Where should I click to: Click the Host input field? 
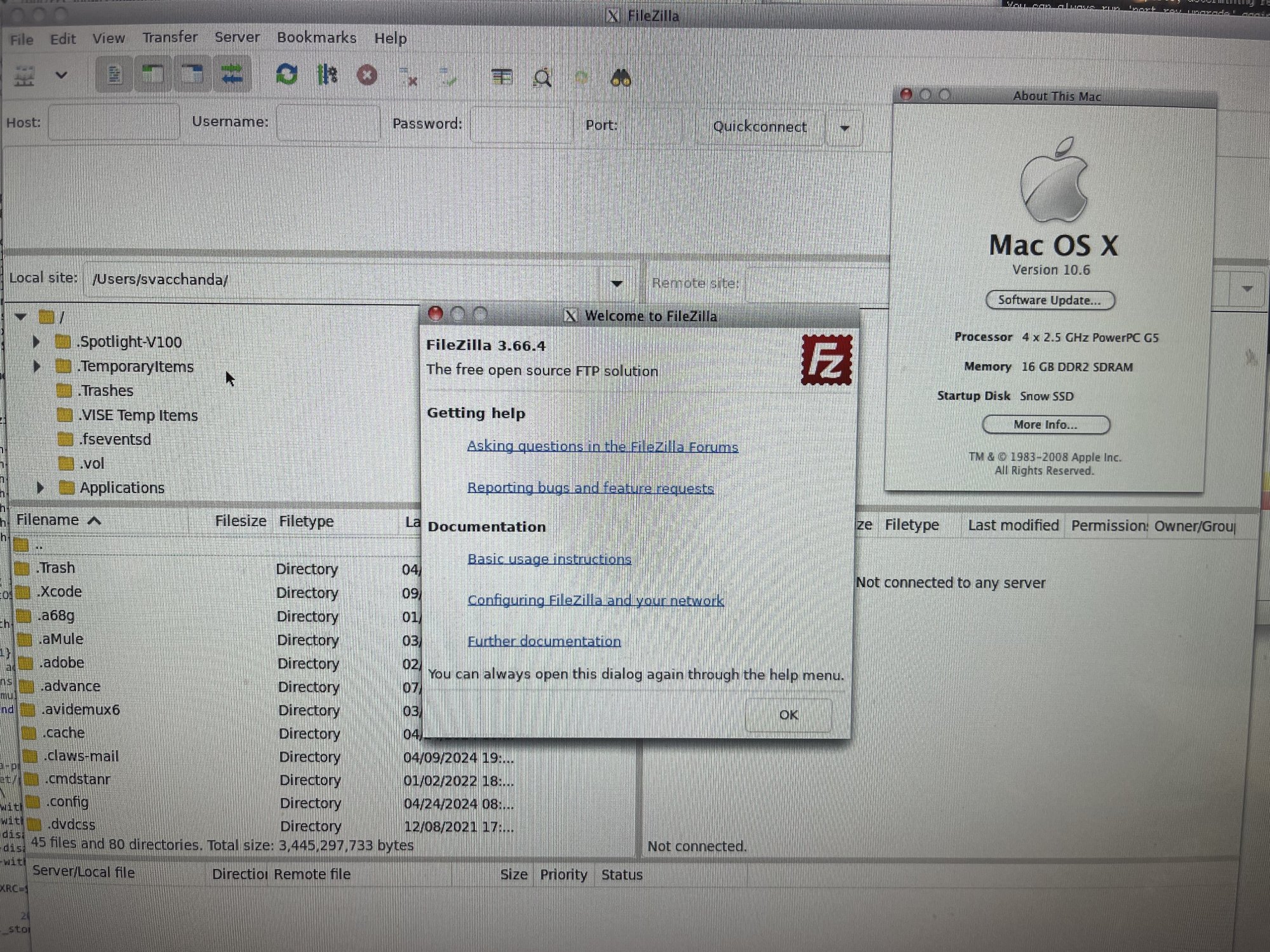click(114, 122)
